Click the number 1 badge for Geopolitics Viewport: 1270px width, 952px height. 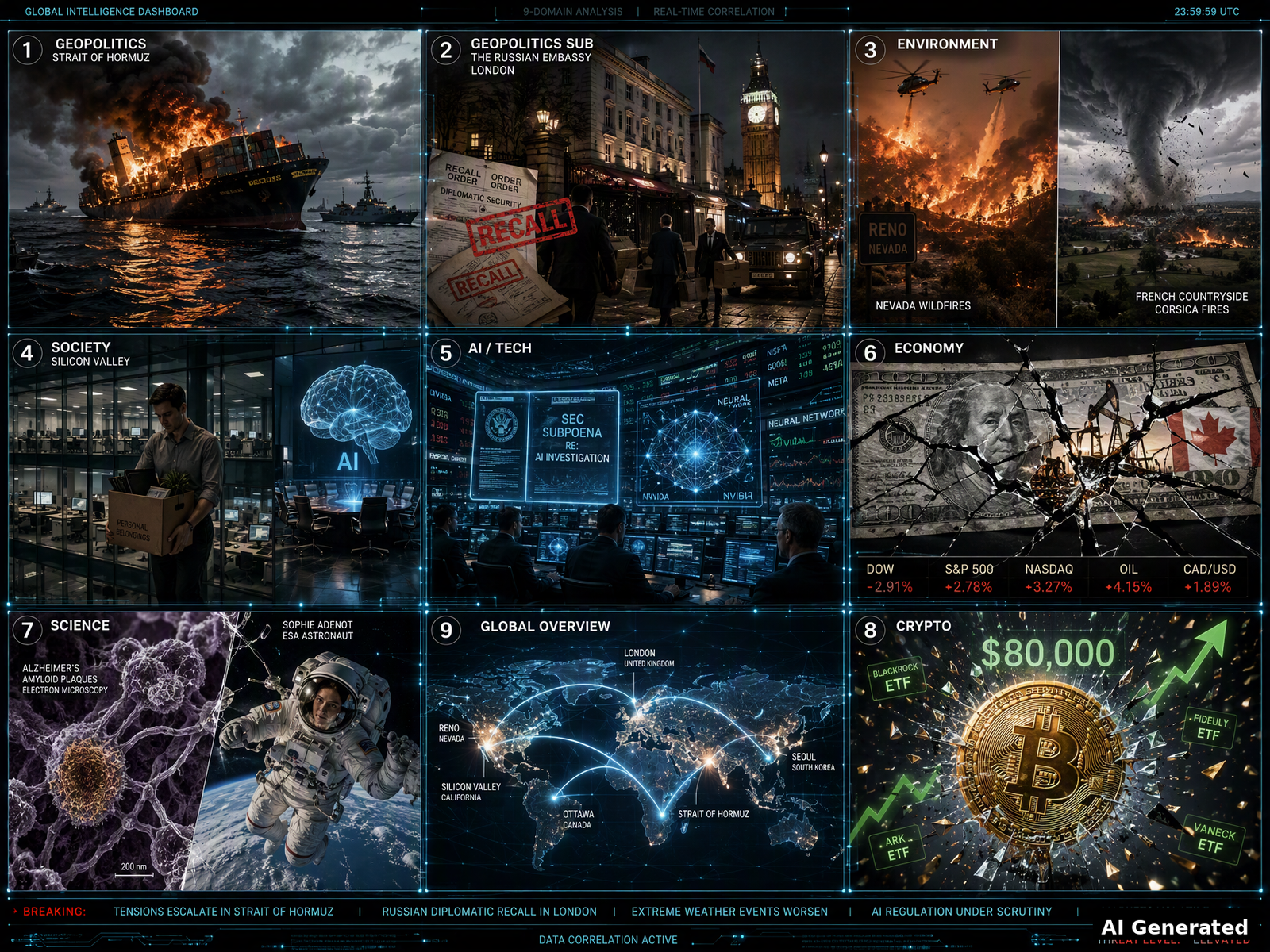point(27,50)
